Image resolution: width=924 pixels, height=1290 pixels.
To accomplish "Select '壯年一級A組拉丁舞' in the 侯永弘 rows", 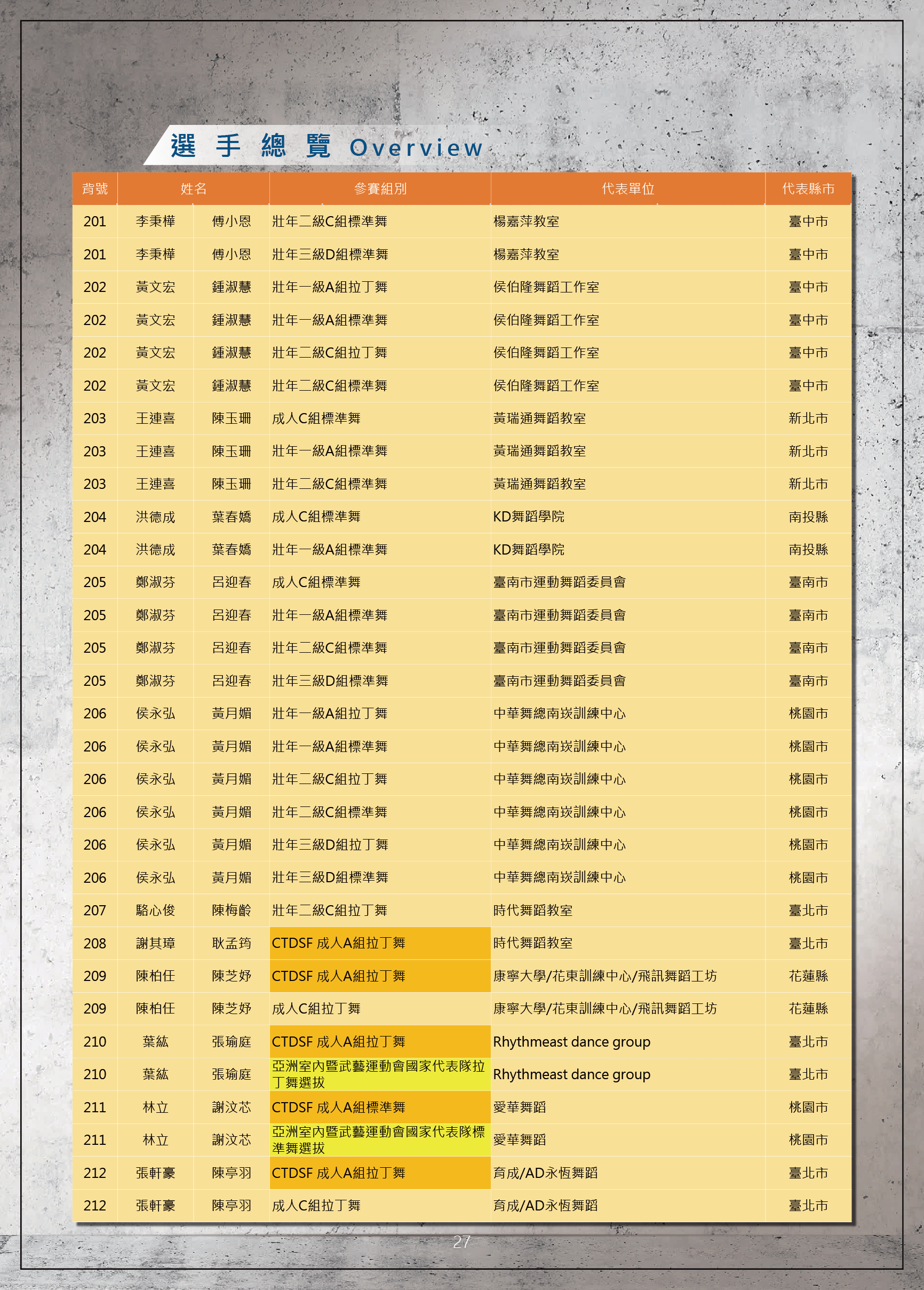I will pyautogui.click(x=329, y=714).
